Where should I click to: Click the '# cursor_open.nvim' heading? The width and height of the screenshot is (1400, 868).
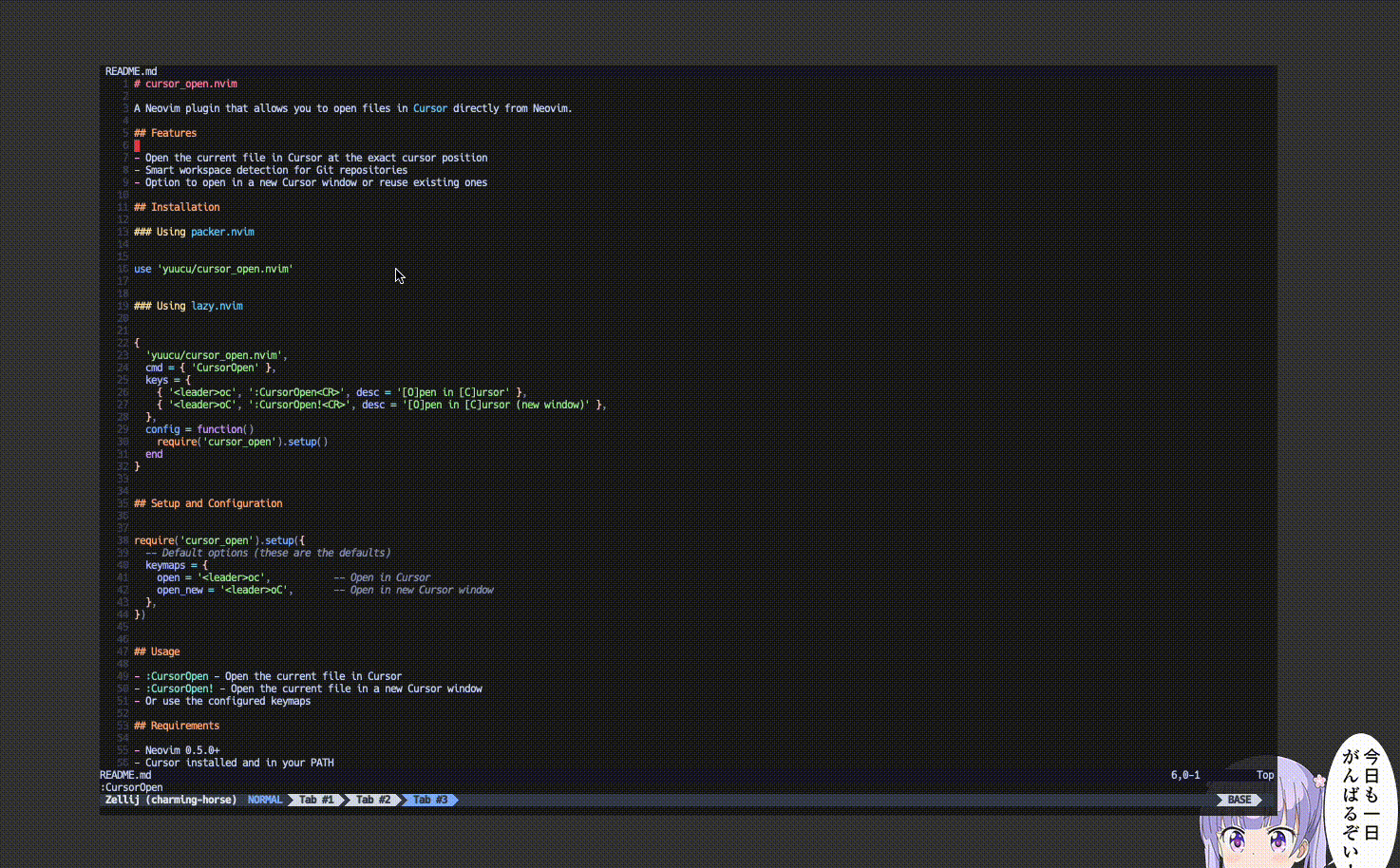(185, 84)
